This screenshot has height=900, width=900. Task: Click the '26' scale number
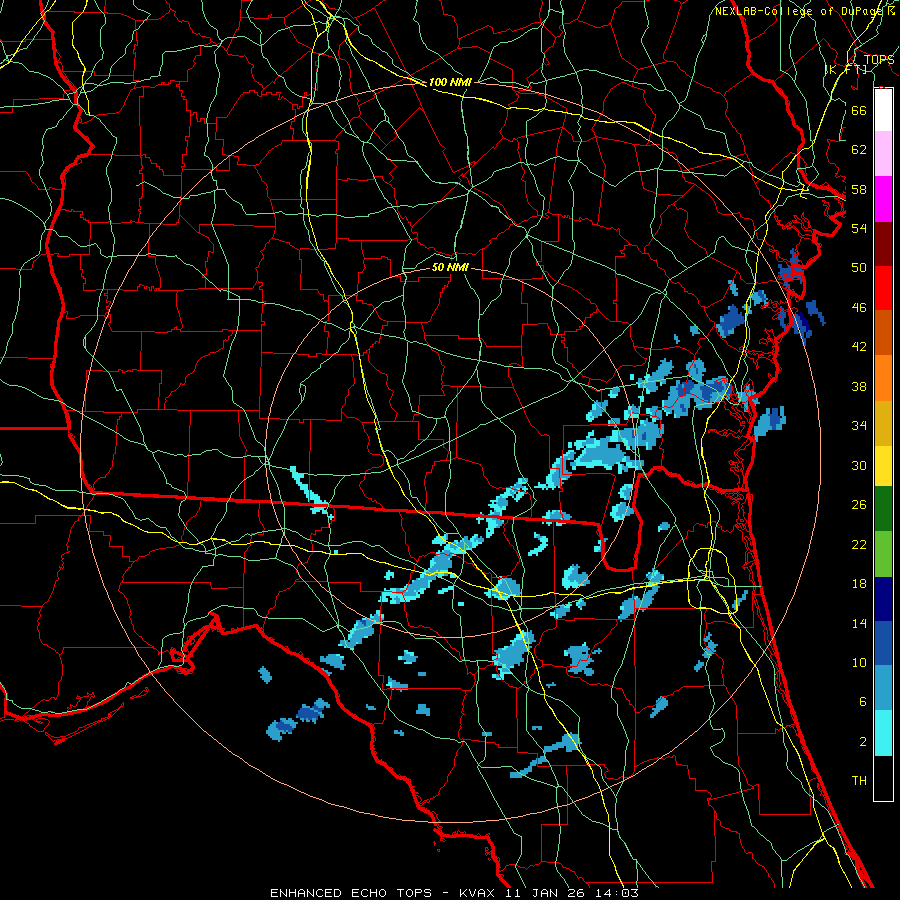tap(859, 505)
